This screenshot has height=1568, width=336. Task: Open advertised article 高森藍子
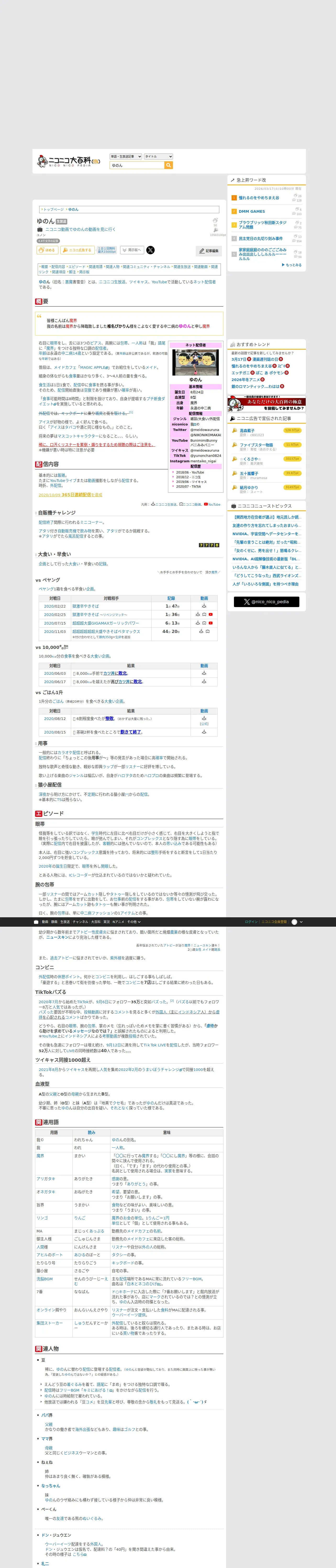pyautogui.click(x=247, y=430)
